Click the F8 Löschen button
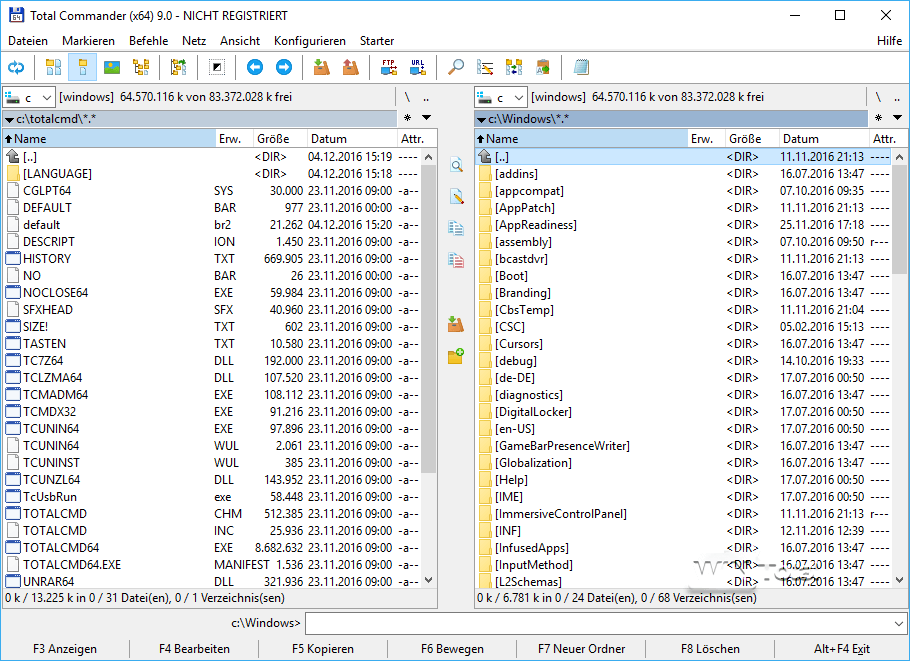 click(x=710, y=649)
